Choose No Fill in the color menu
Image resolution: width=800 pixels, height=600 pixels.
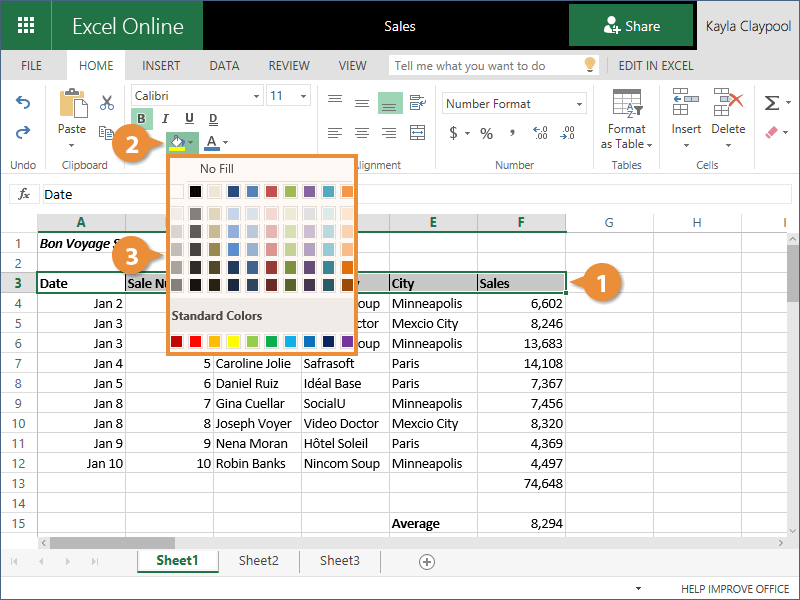[x=216, y=169]
